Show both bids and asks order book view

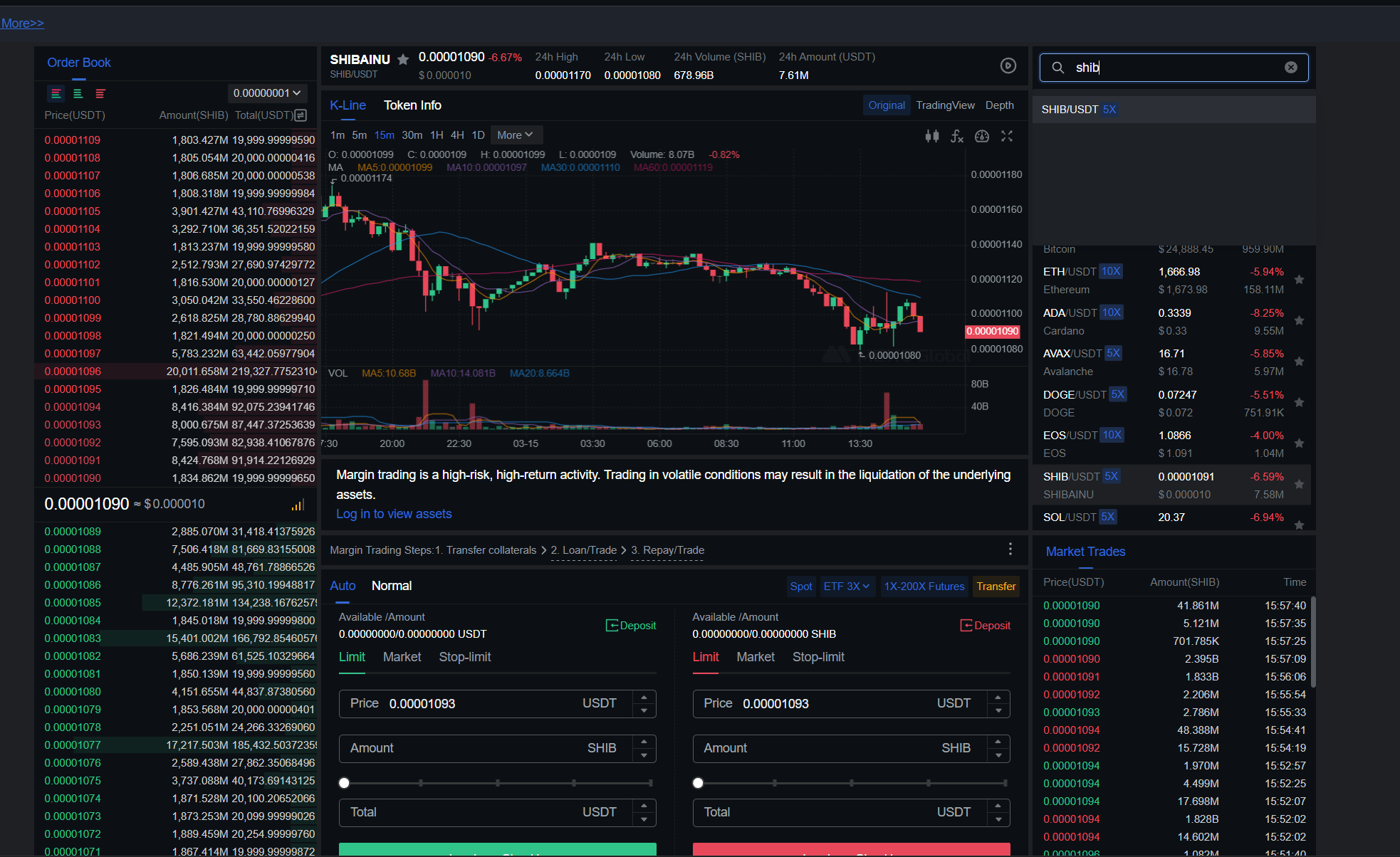click(x=56, y=93)
